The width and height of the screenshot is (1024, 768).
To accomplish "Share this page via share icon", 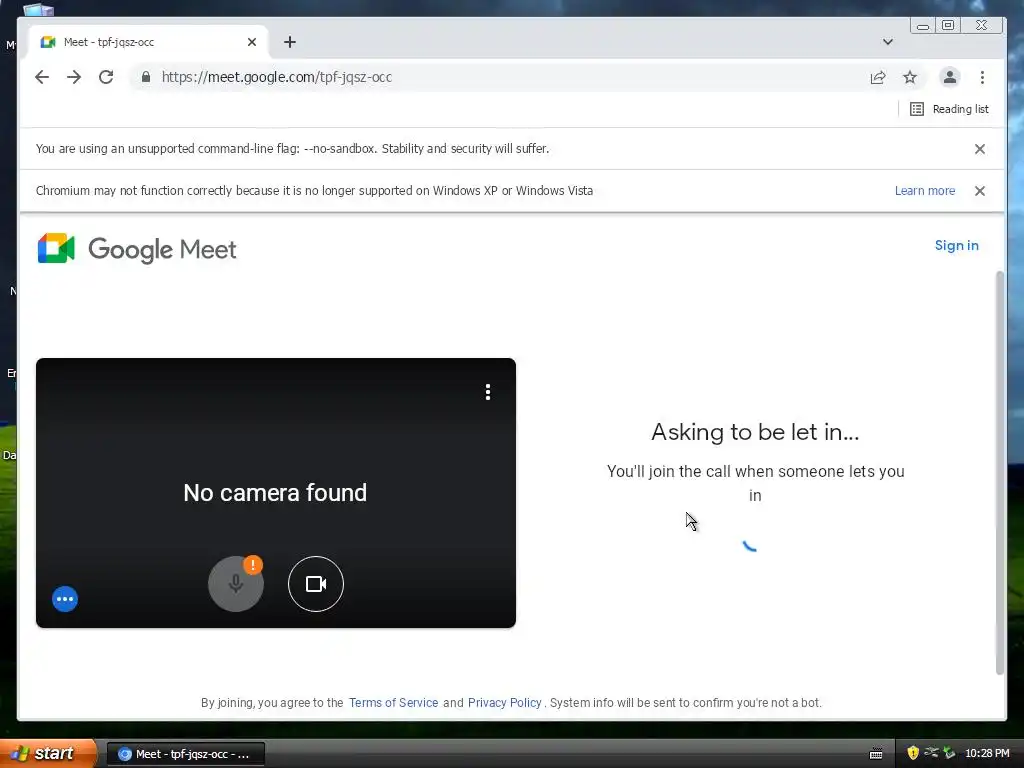I will pyautogui.click(x=878, y=77).
